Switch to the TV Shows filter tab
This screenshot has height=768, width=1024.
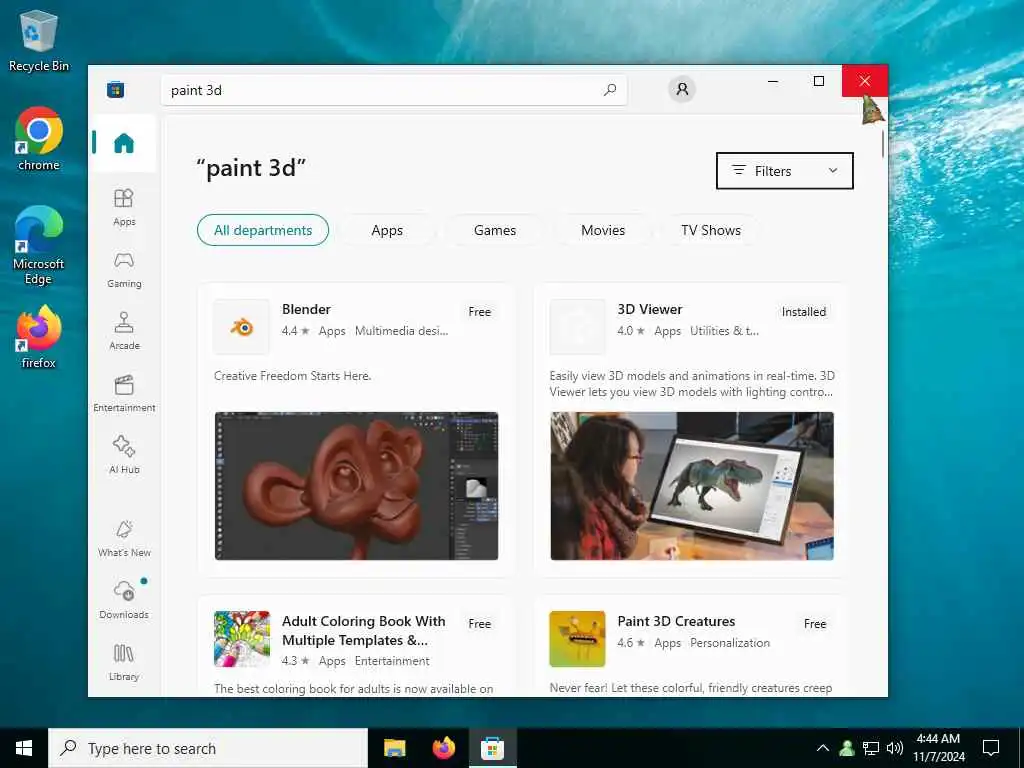(x=711, y=230)
